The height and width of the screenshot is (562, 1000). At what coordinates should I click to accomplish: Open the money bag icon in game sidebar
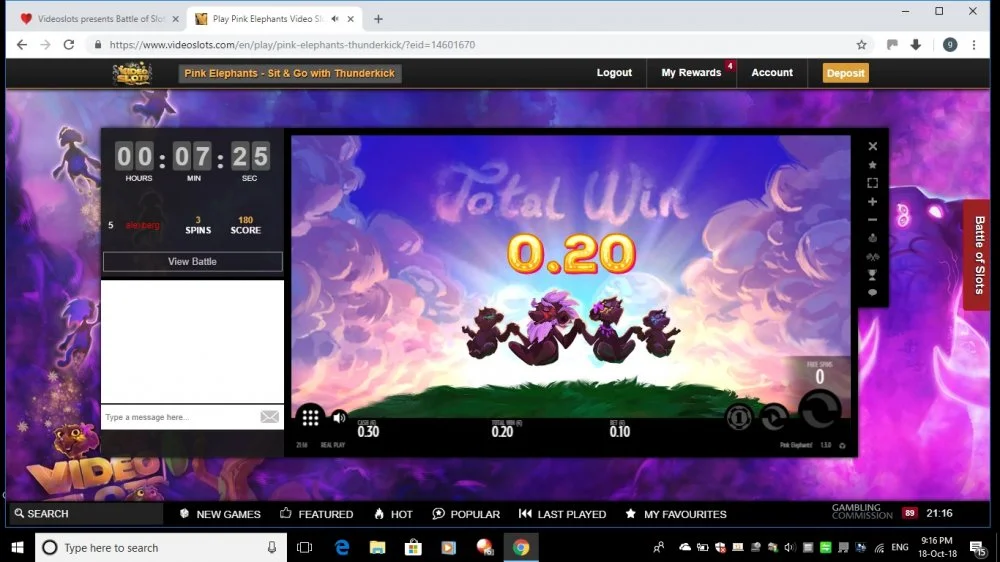click(x=872, y=238)
